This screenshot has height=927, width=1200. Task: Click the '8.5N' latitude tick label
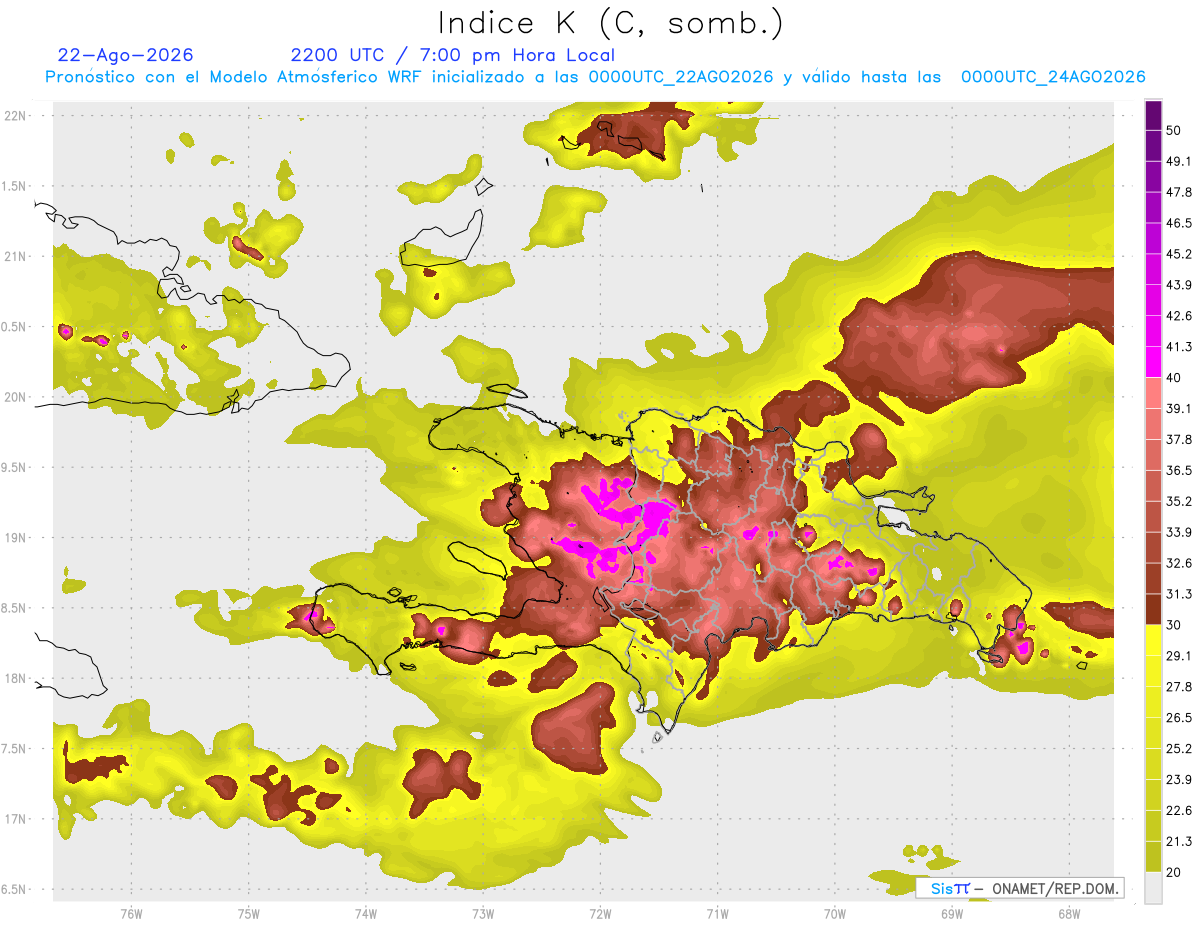(13, 608)
